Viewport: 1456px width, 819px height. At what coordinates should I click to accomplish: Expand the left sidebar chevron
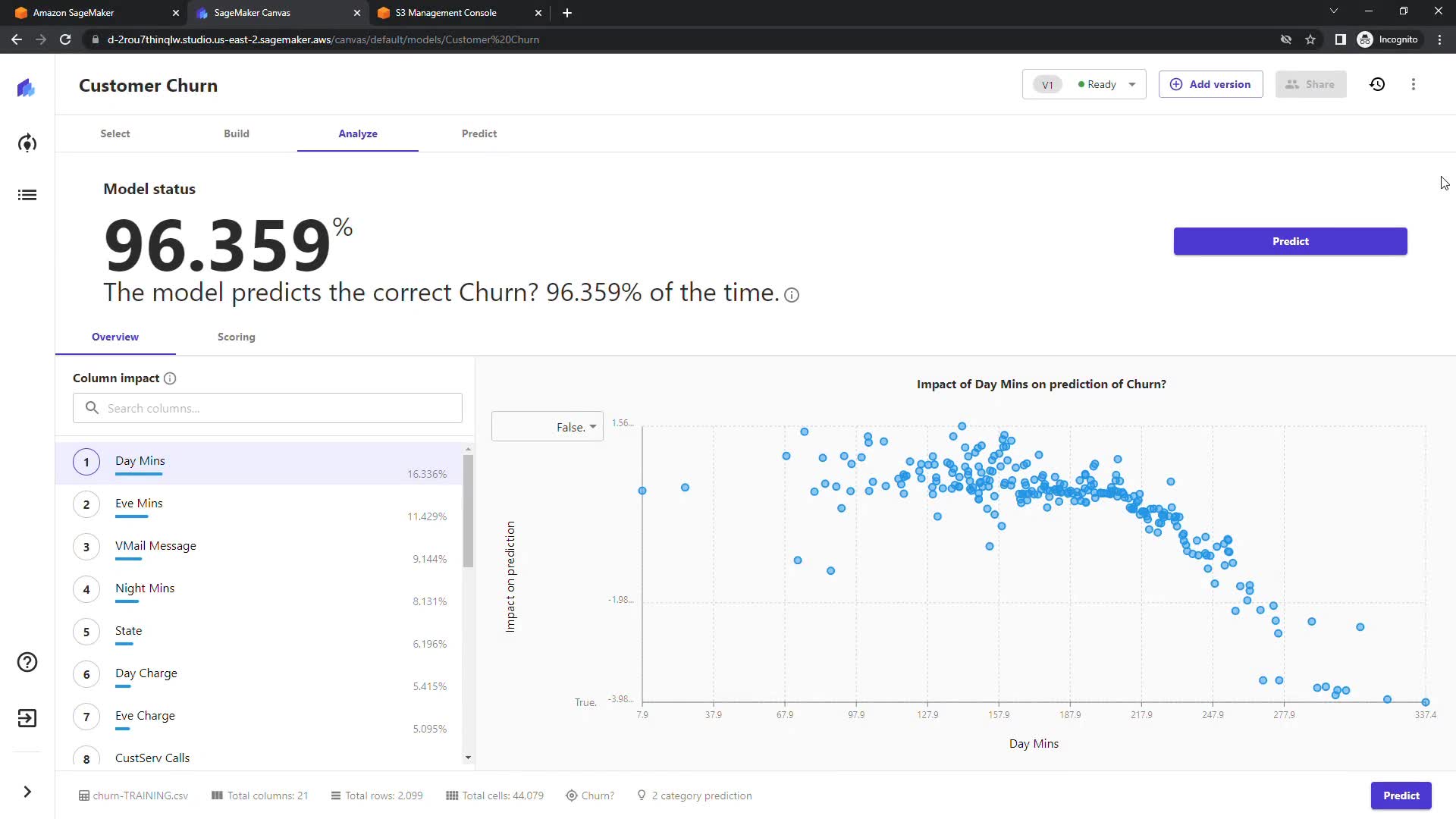(x=27, y=792)
